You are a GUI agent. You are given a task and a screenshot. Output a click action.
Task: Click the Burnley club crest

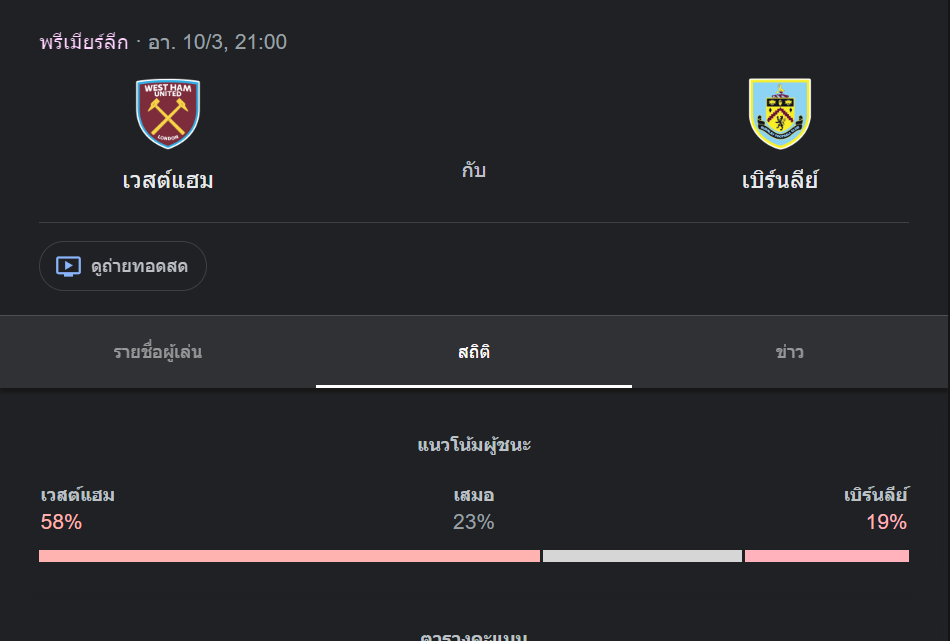[780, 112]
